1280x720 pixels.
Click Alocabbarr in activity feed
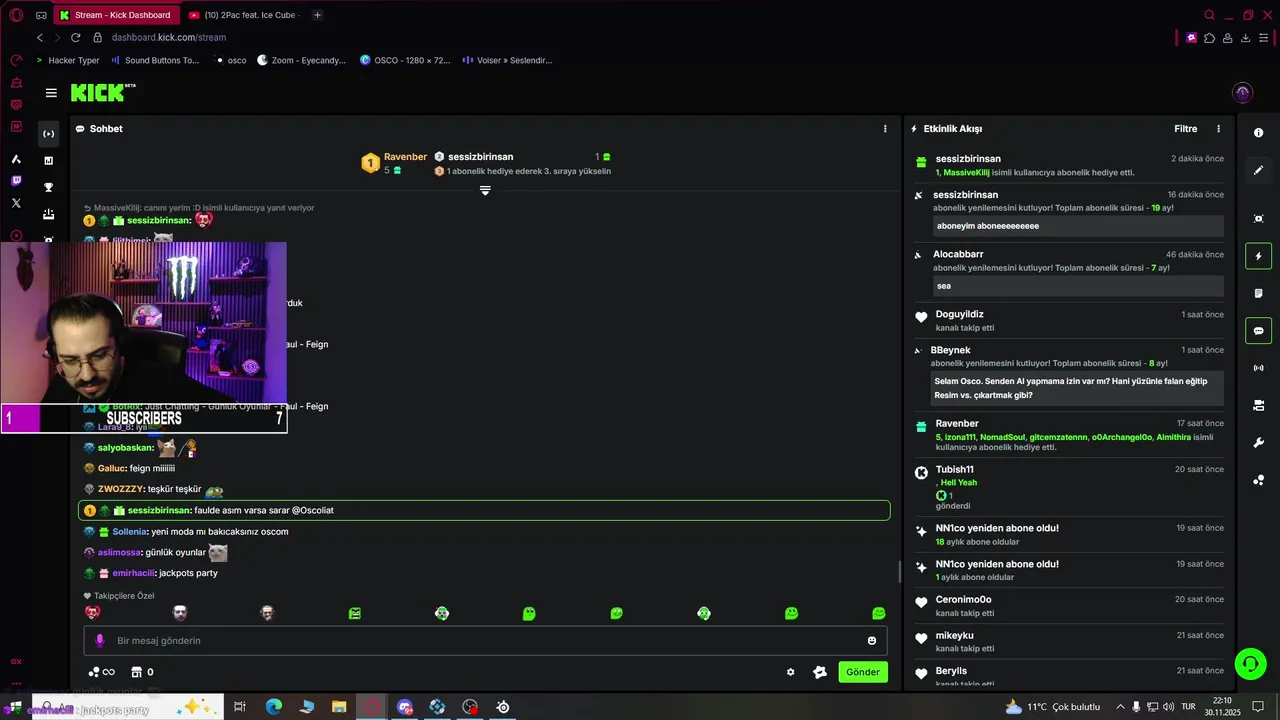(958, 254)
